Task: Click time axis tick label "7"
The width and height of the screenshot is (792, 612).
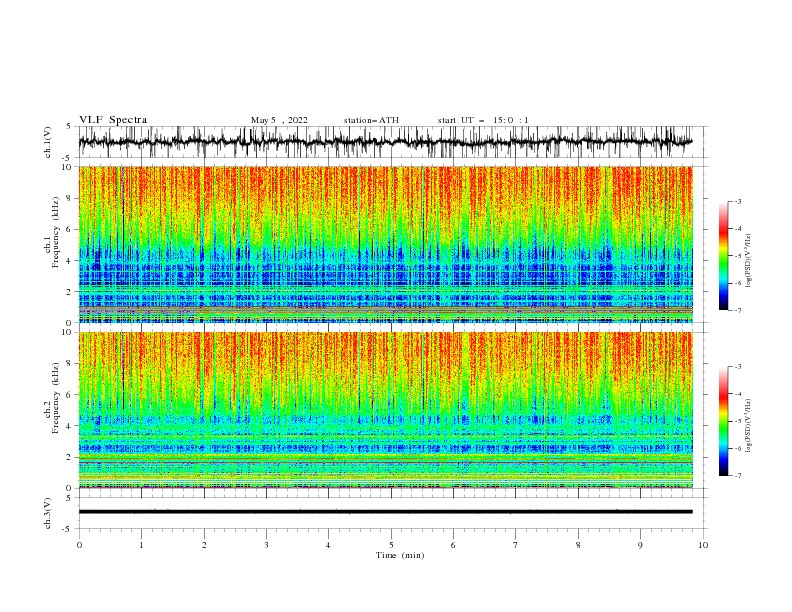Action: pos(516,545)
